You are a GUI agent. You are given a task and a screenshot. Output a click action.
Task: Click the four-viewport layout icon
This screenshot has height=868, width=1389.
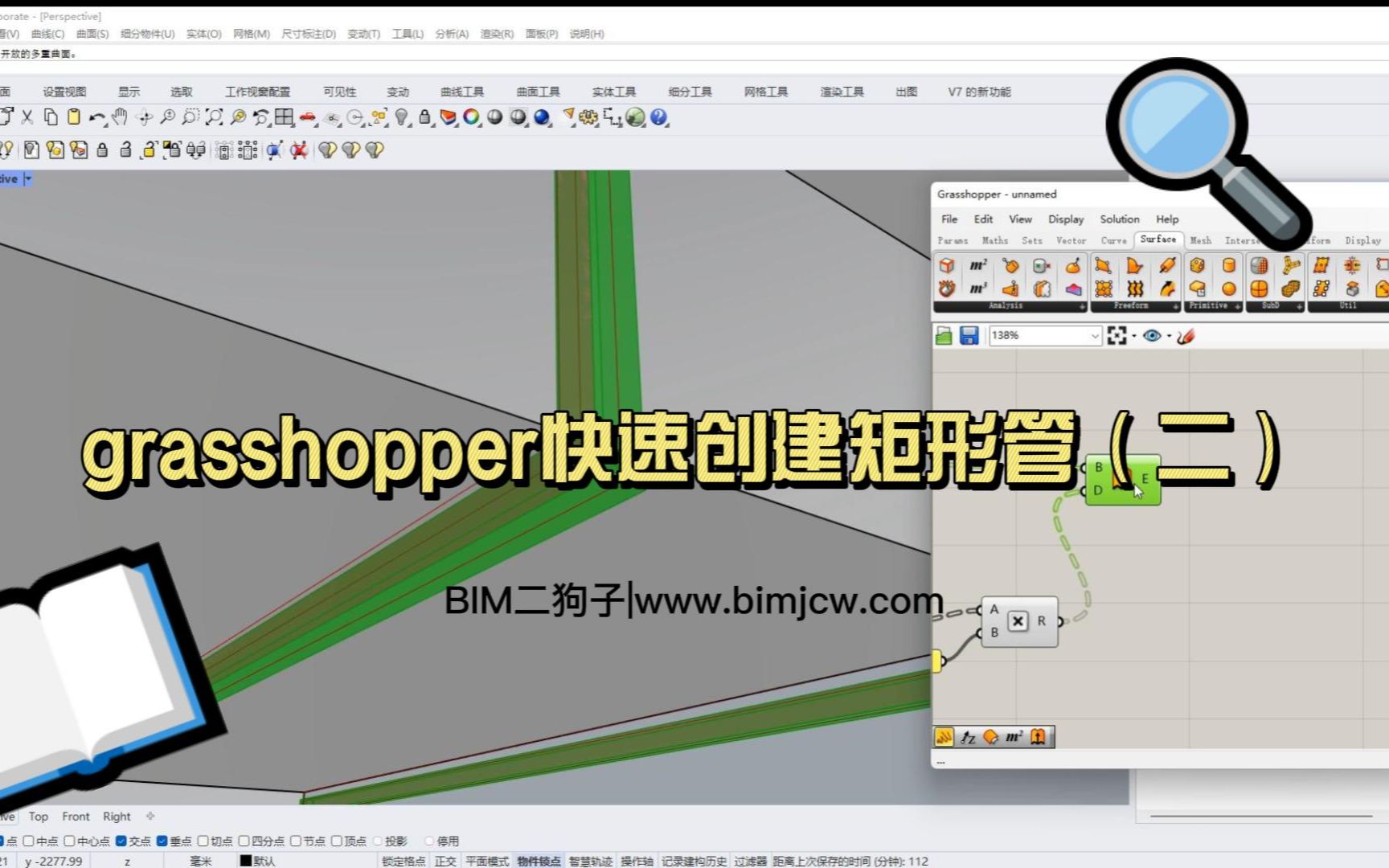pyautogui.click(x=284, y=117)
